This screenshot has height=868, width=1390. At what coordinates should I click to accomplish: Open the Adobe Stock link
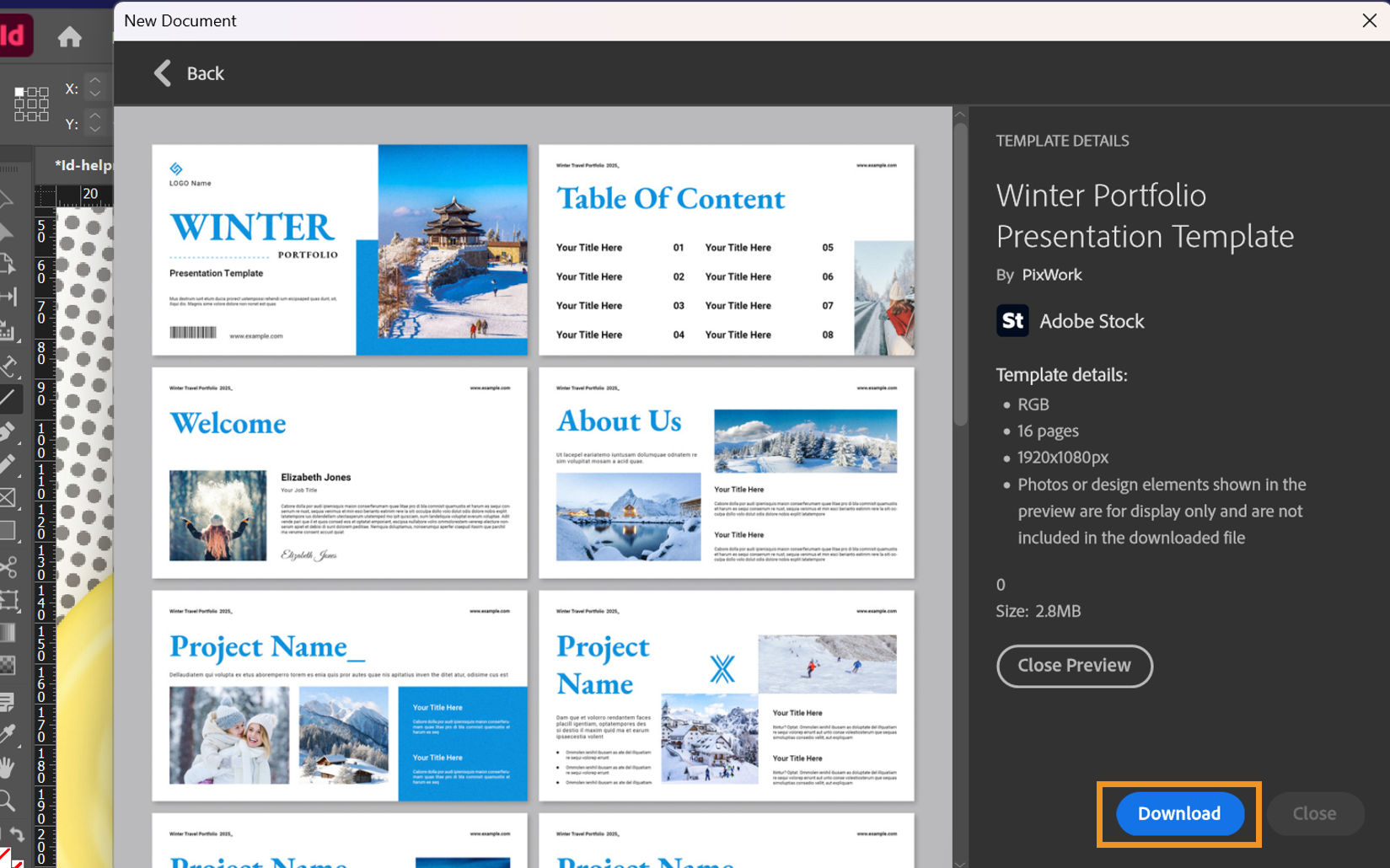coord(1092,321)
